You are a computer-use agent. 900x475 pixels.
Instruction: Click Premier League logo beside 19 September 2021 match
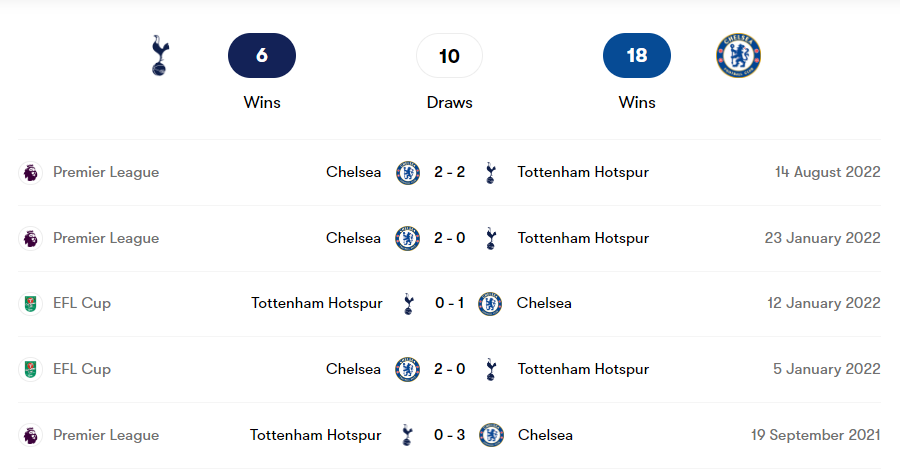(31, 435)
